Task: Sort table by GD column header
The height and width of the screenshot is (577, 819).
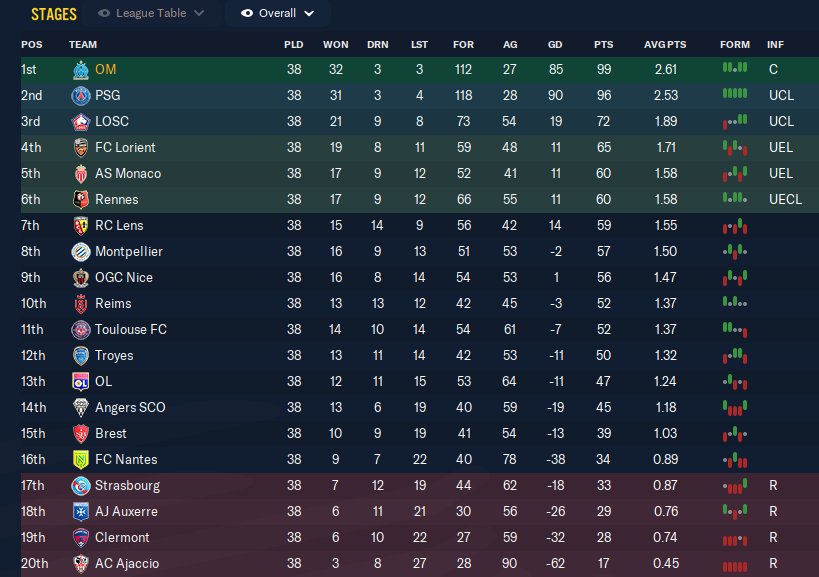Action: [x=555, y=45]
